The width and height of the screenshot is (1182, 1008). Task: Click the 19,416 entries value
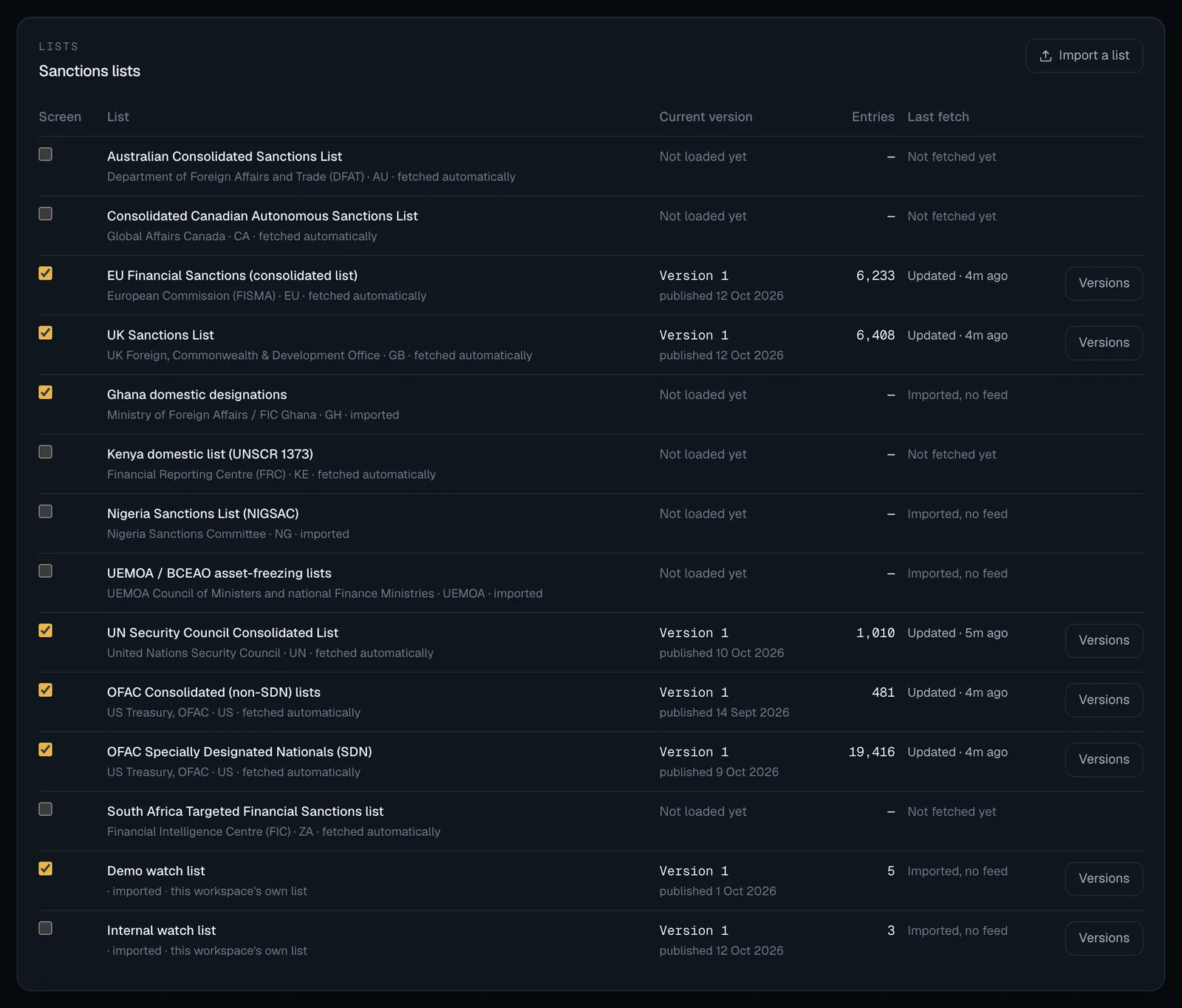click(x=872, y=752)
